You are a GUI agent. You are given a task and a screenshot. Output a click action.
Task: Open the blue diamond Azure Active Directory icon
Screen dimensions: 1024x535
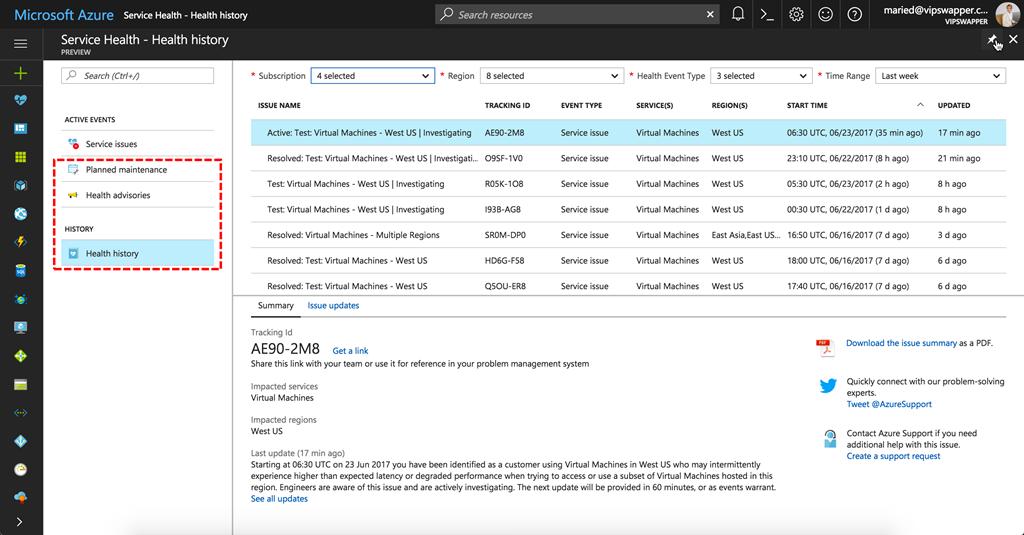(20, 442)
